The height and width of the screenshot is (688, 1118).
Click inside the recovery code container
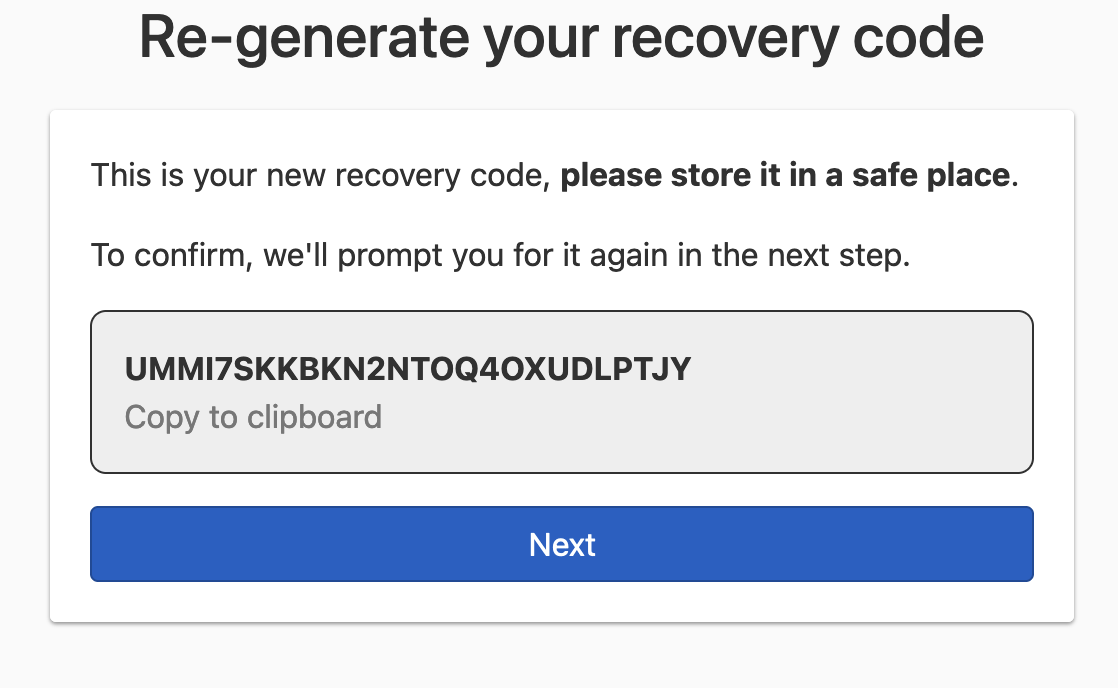point(560,390)
